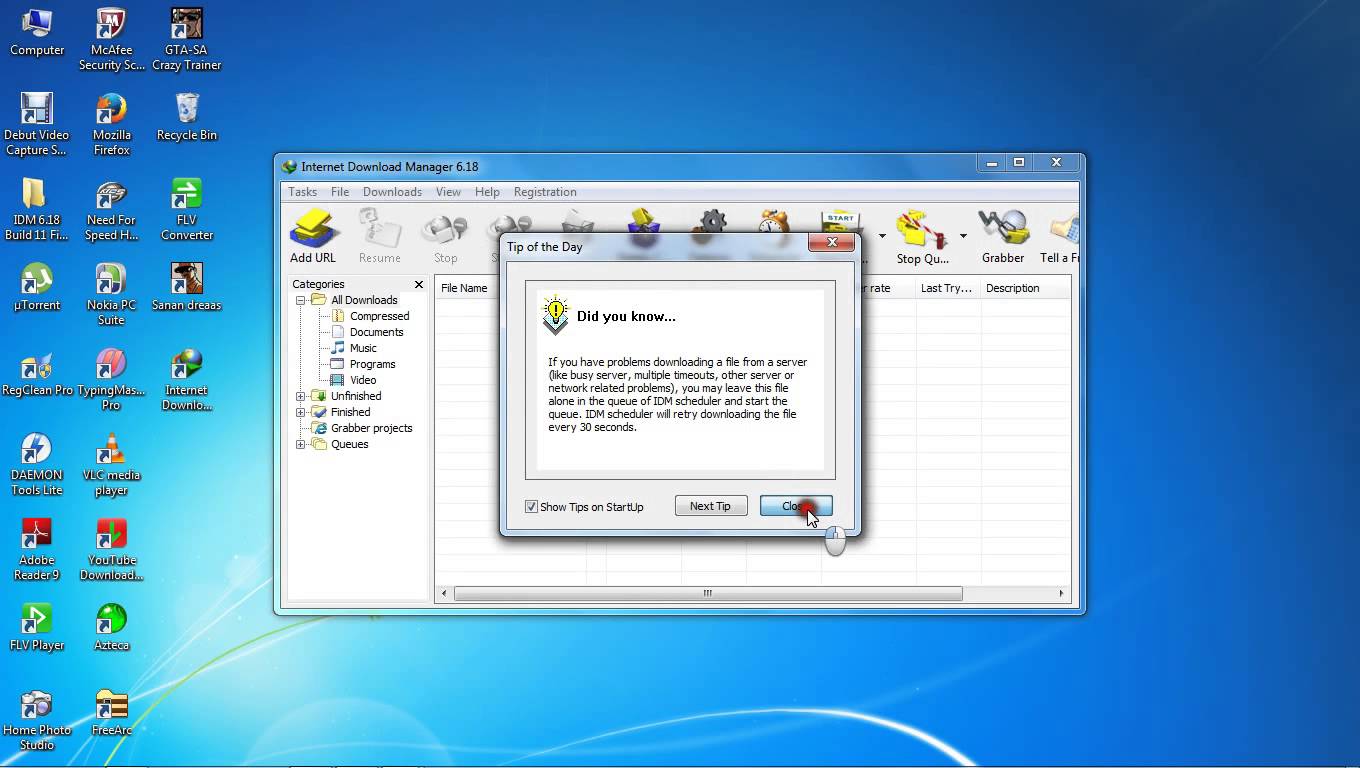Screen dimensions: 1360x768
Task: Click the Tell a Friend toolbar icon
Action: point(1060,237)
